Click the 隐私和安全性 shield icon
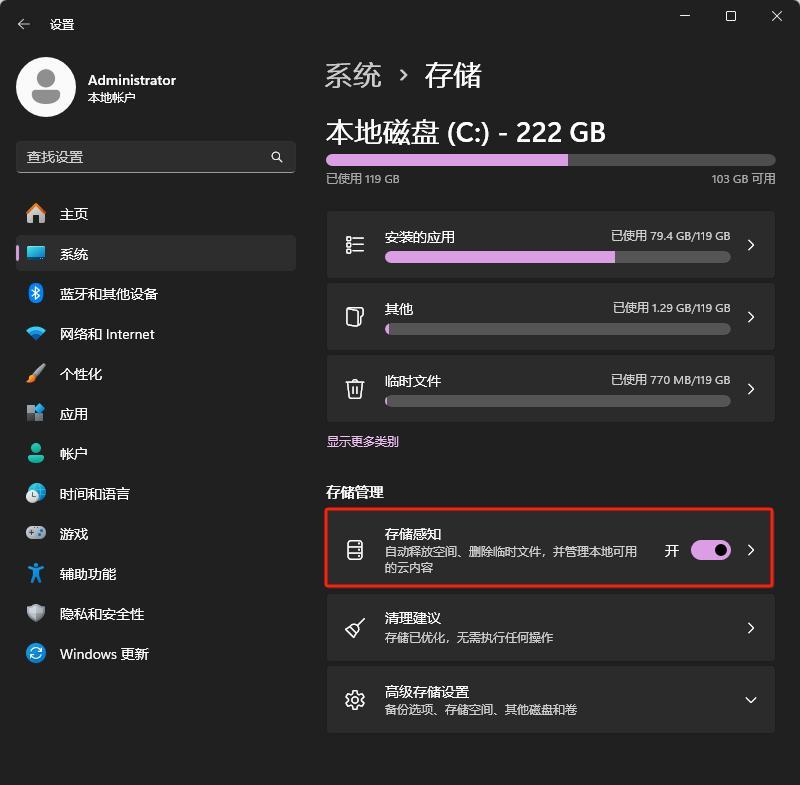Image resolution: width=800 pixels, height=785 pixels. coord(36,614)
